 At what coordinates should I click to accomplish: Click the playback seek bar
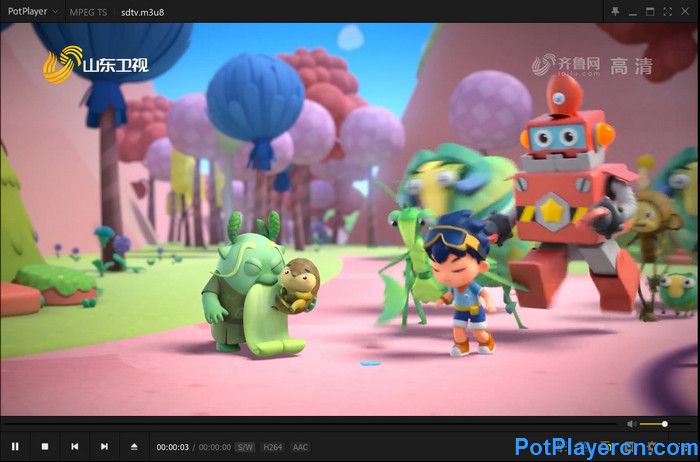pos(312,422)
